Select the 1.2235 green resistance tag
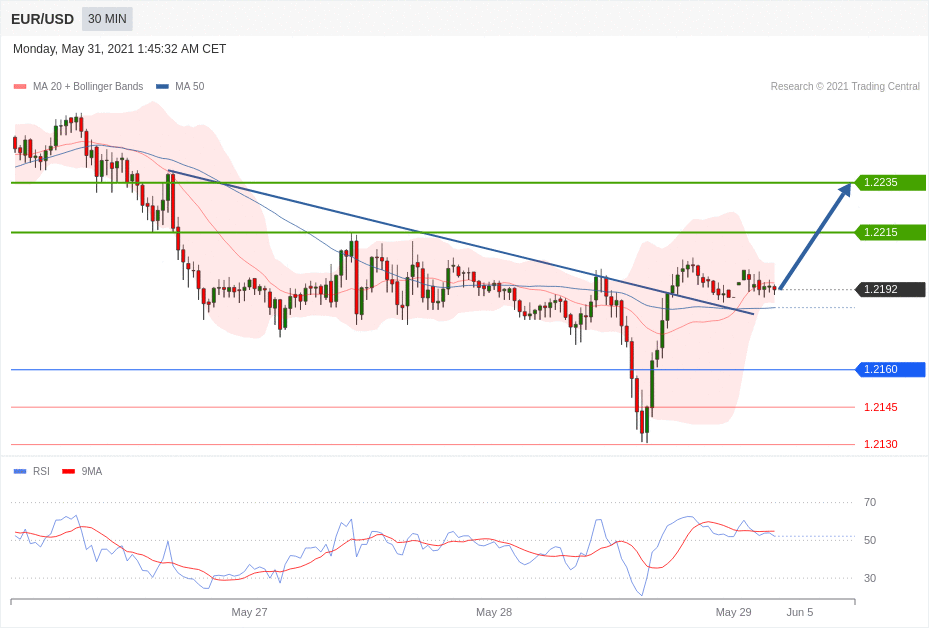This screenshot has height=629, width=929. 889,183
